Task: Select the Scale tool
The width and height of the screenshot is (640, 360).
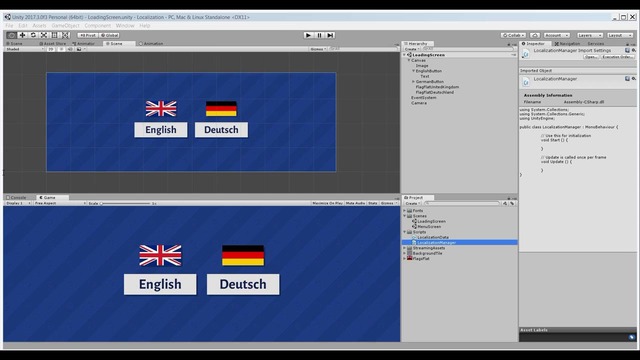Action: point(44,36)
